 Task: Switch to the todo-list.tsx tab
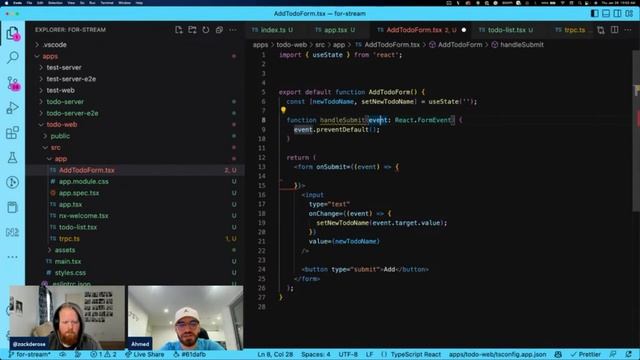click(x=507, y=30)
